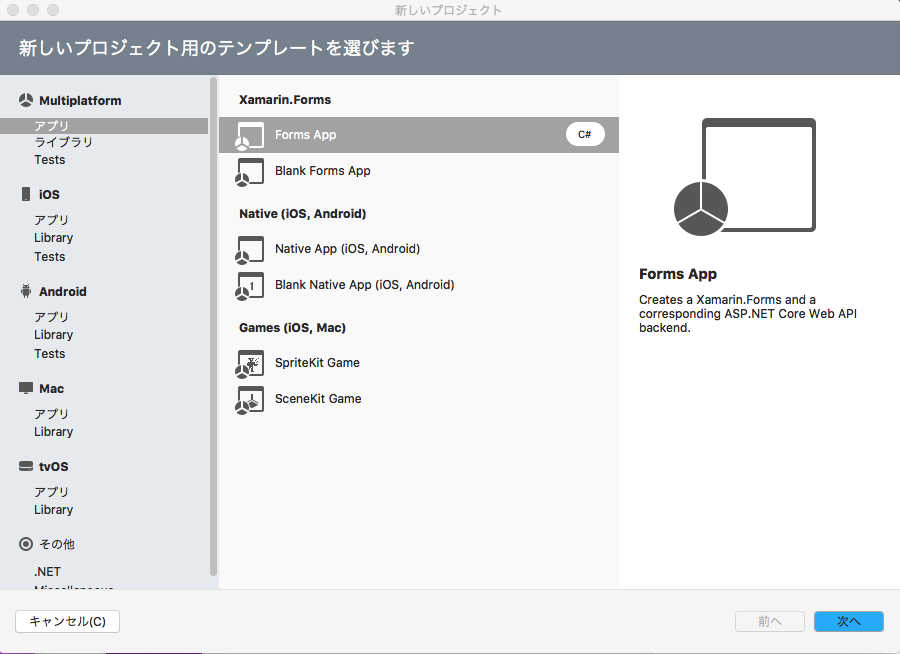This screenshot has width=900, height=654.
Task: Click the Forms App description title
Action: [x=678, y=274]
